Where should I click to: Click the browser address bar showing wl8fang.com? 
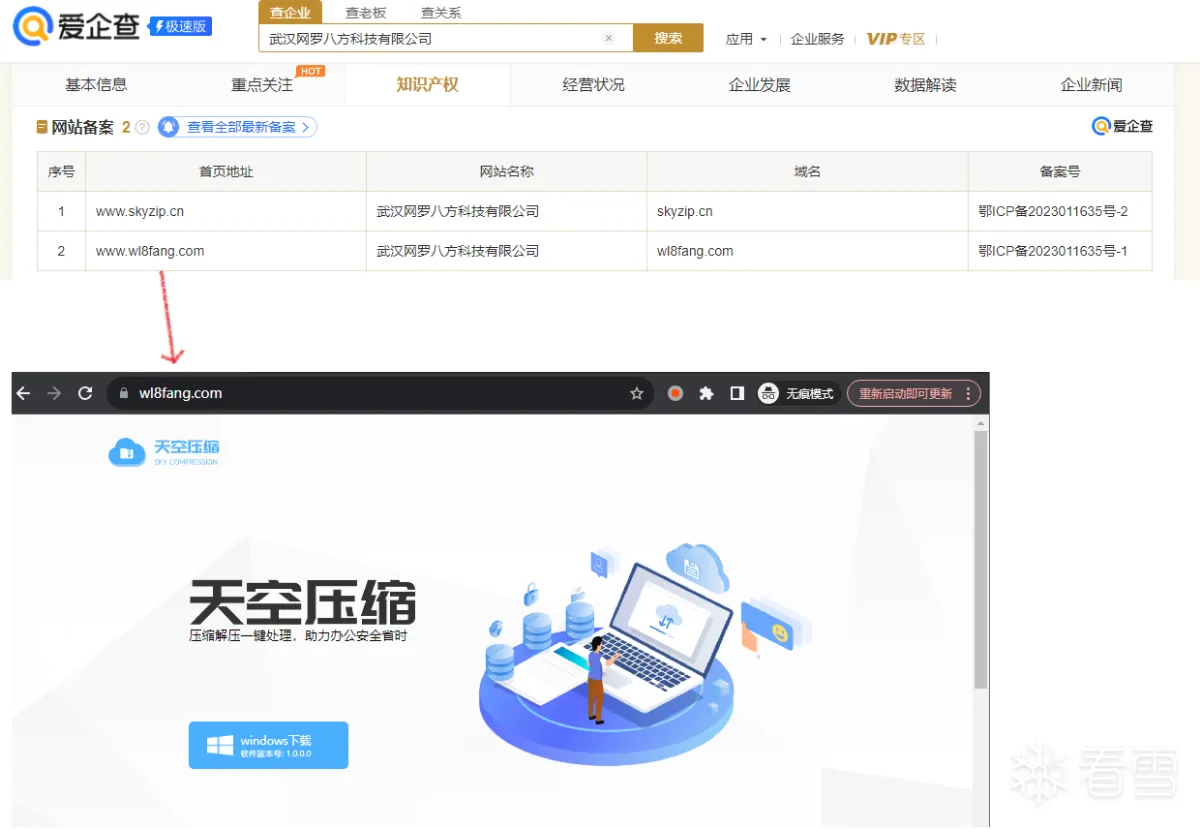378,394
